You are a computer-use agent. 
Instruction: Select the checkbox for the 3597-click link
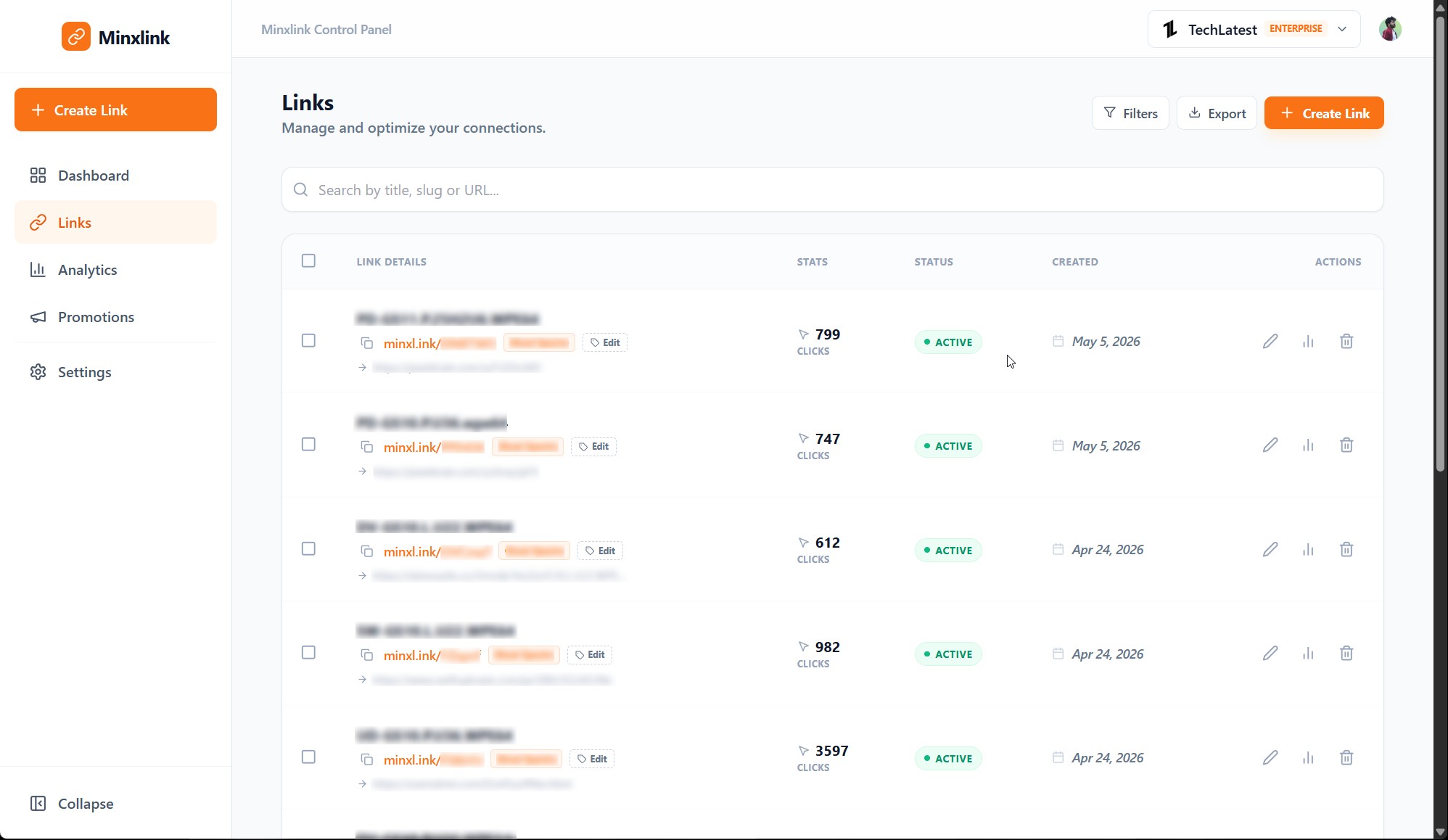click(308, 757)
